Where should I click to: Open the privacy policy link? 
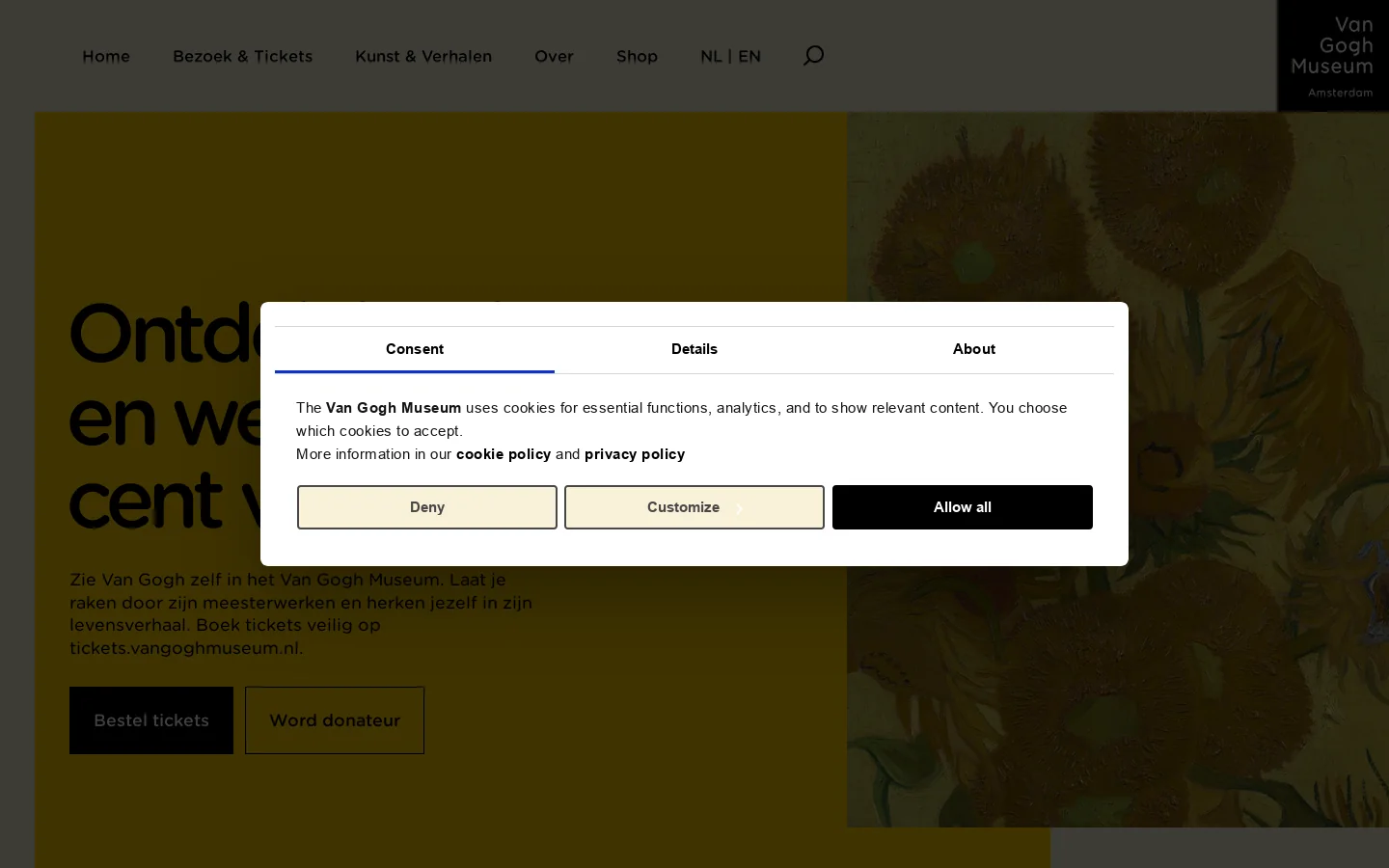[635, 454]
